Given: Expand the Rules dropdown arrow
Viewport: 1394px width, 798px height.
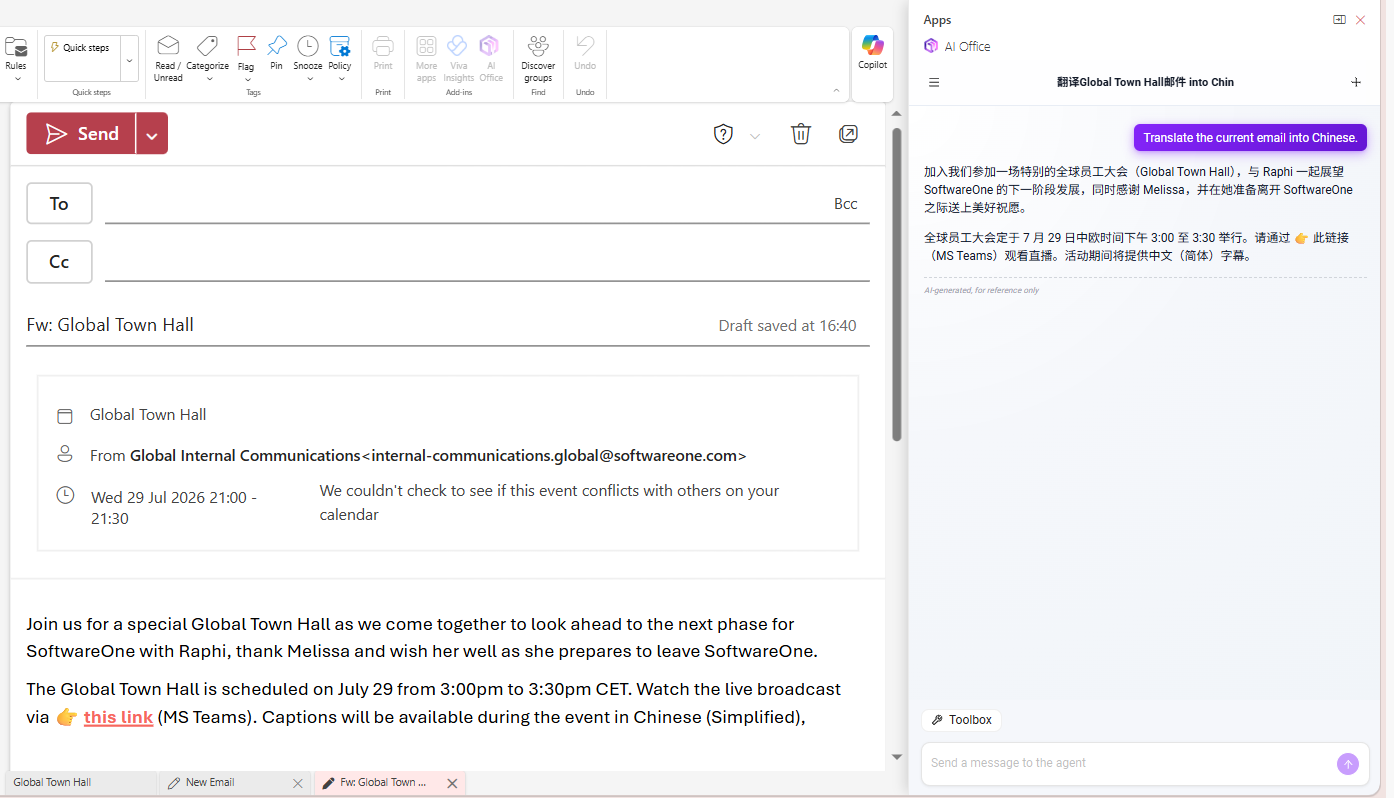Looking at the screenshot, I should (17, 78).
